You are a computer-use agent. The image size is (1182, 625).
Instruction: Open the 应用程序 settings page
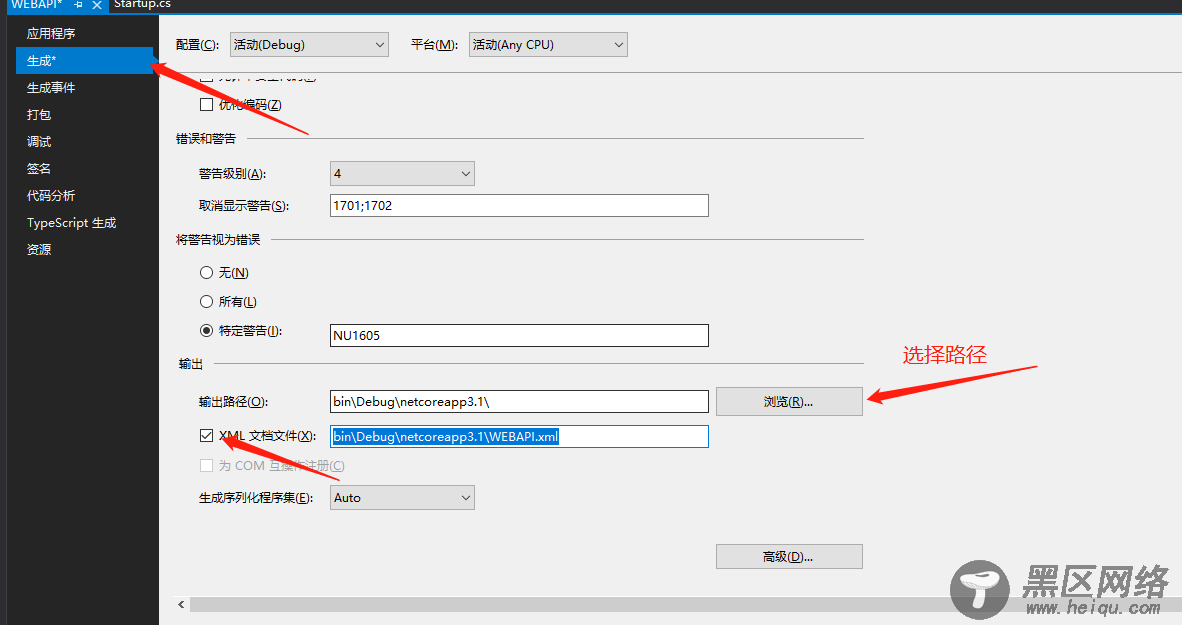tap(51, 33)
